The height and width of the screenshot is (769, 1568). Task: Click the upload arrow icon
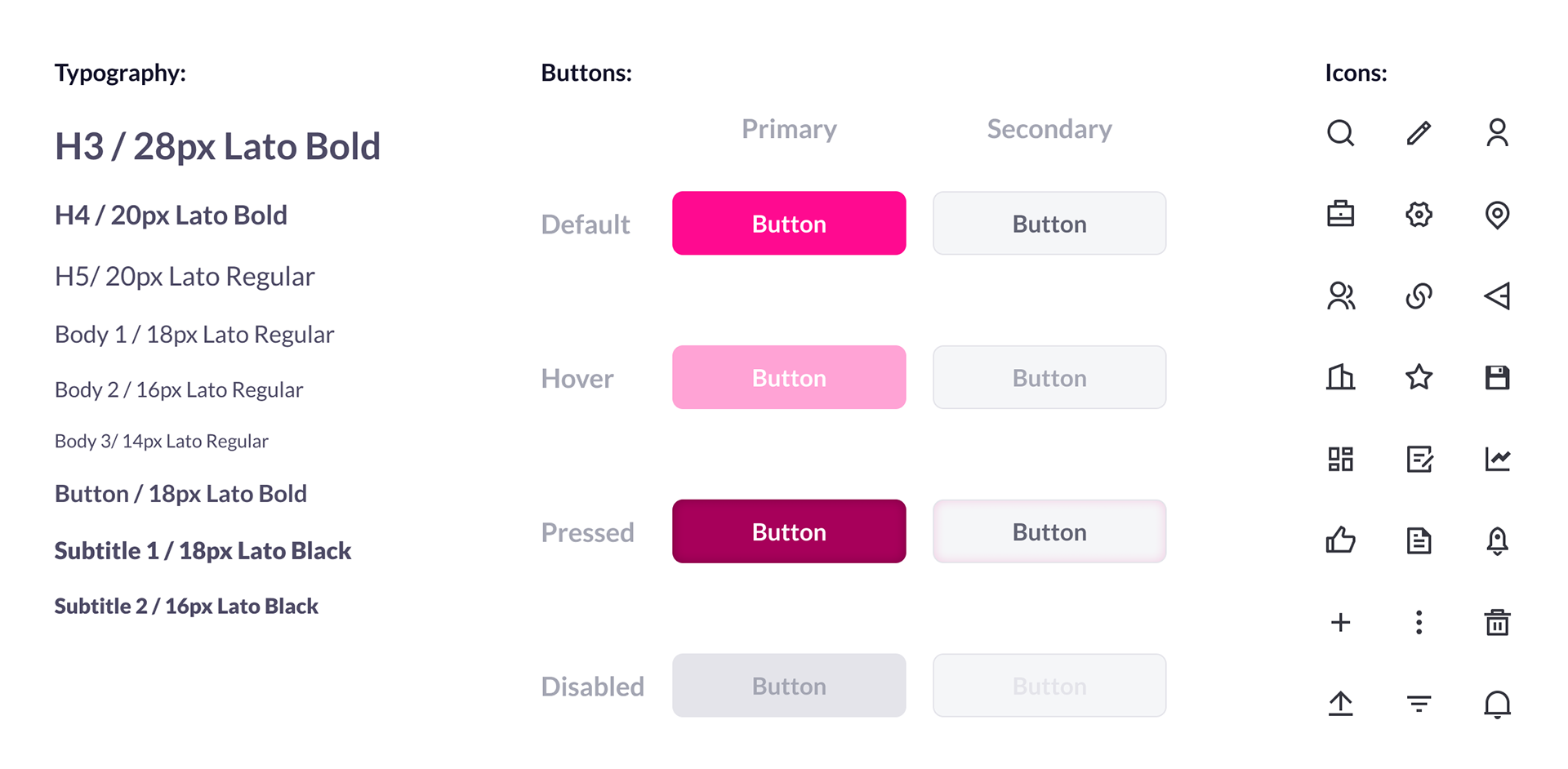[x=1340, y=703]
